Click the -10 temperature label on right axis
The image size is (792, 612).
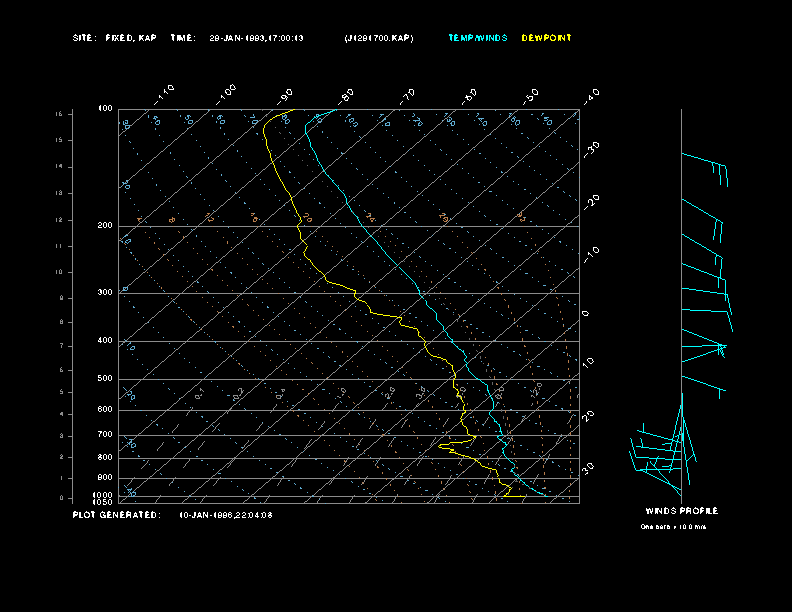[591, 255]
